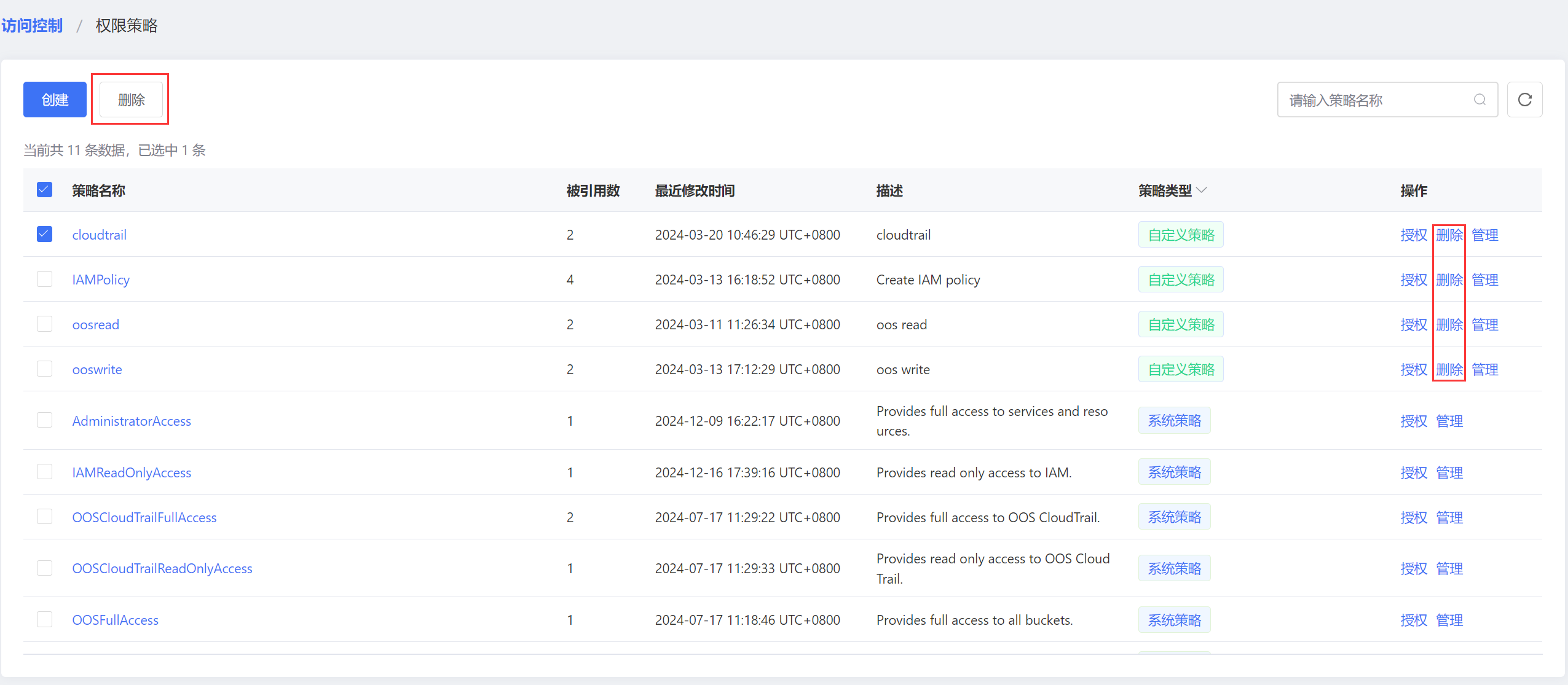The image size is (1568, 685).
Task: Click 删除 in cloudtrail row
Action: (x=1449, y=235)
